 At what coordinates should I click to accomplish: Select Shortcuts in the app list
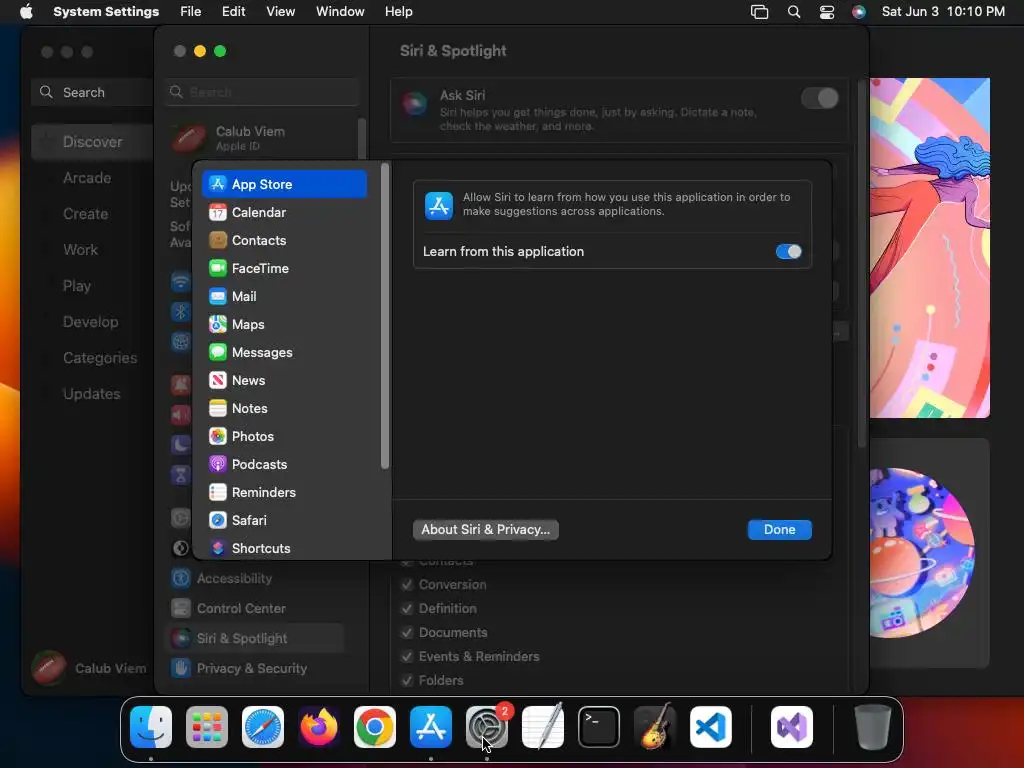[284, 548]
